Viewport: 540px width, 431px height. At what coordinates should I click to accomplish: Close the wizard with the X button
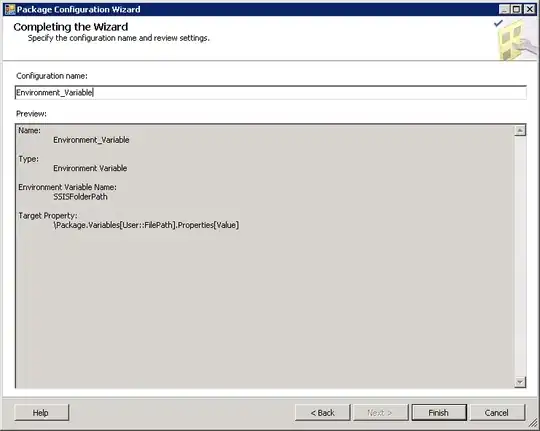click(x=529, y=9)
